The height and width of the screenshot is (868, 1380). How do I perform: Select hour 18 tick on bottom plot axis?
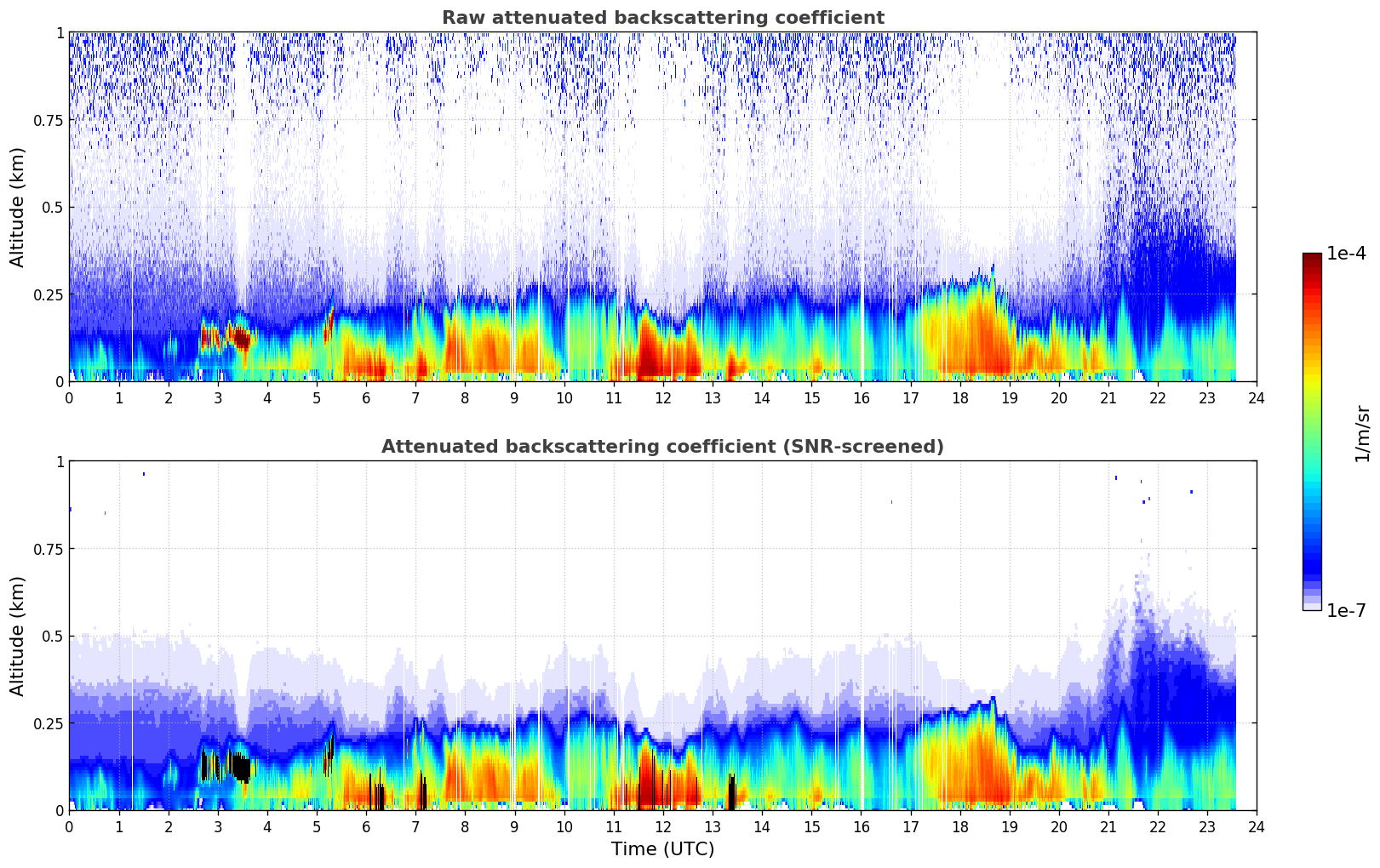click(959, 826)
